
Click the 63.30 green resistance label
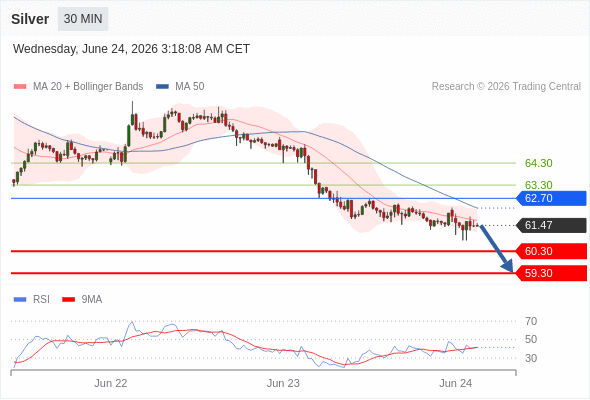tap(538, 185)
